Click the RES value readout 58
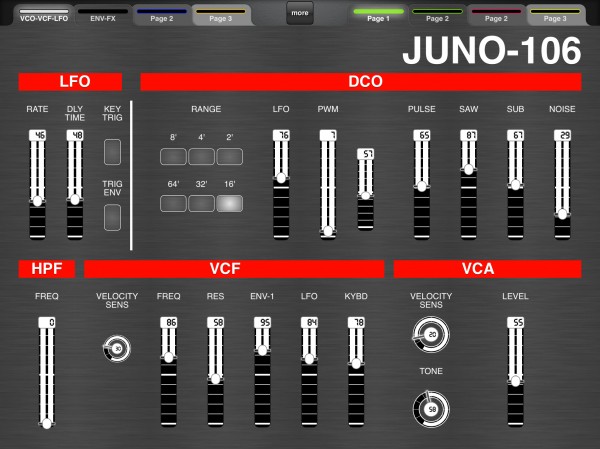This screenshot has height=449, width=600. click(215, 322)
